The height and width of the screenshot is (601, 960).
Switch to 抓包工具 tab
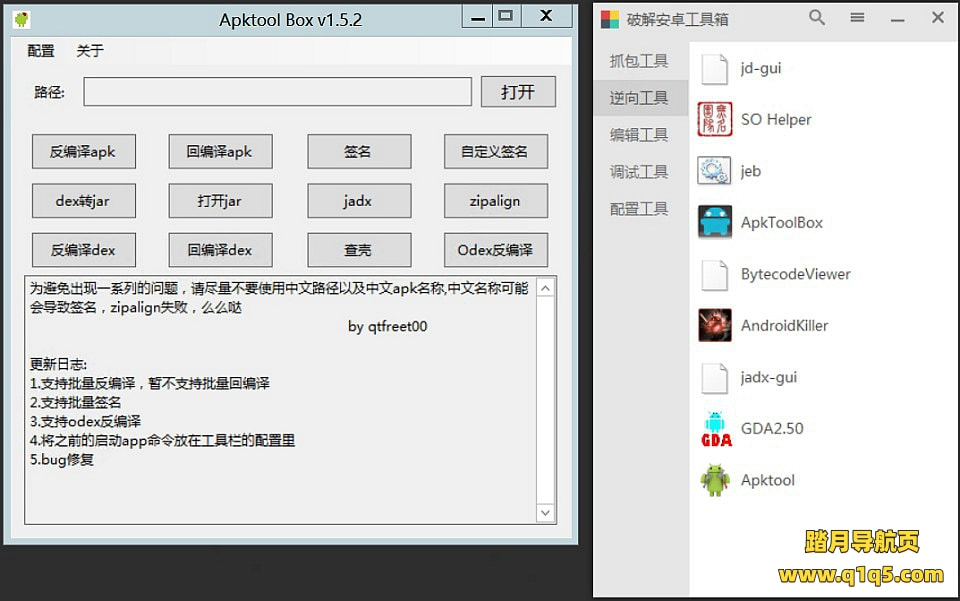pyautogui.click(x=639, y=61)
